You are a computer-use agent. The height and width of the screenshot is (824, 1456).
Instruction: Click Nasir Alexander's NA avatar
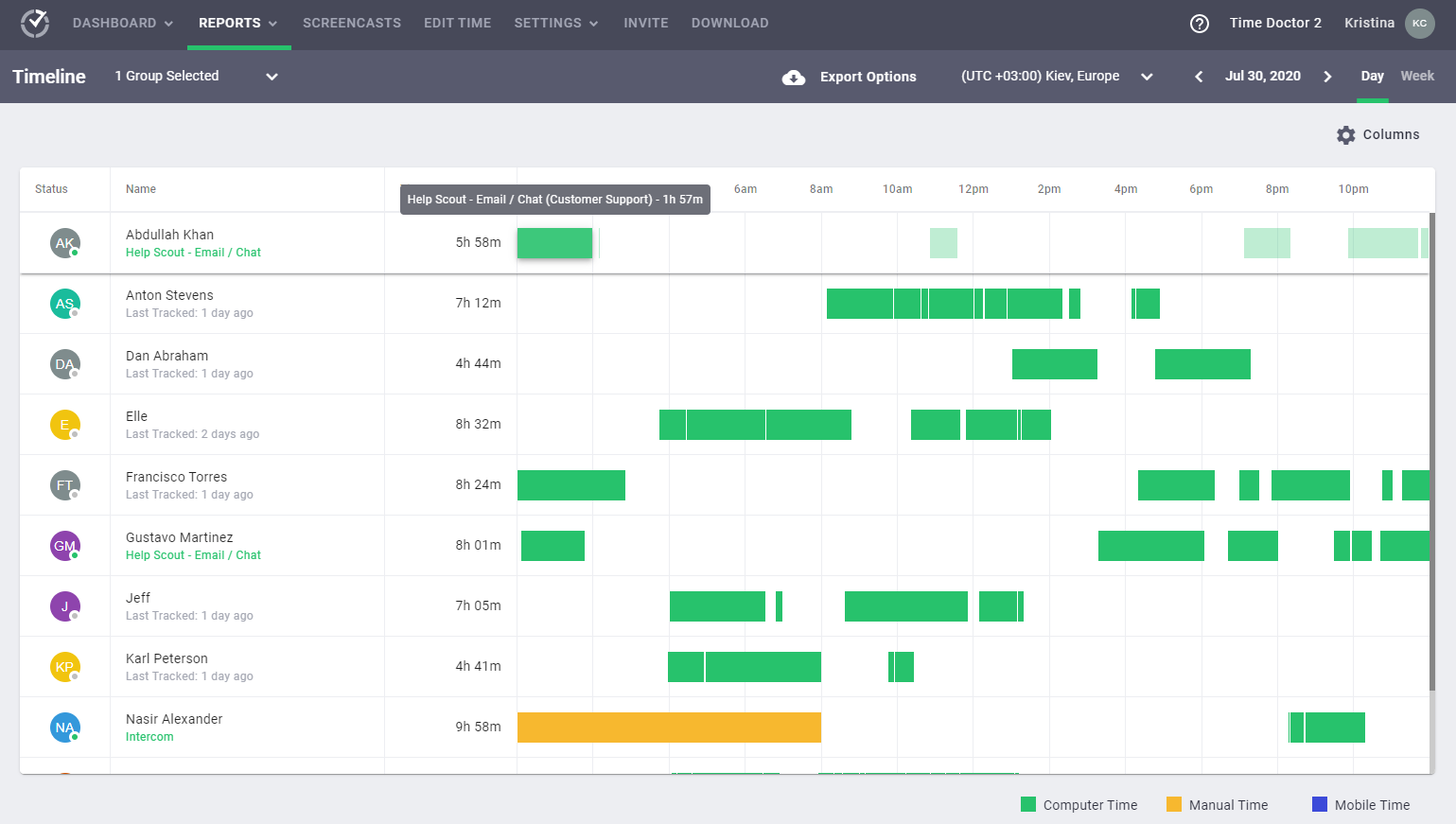click(64, 728)
